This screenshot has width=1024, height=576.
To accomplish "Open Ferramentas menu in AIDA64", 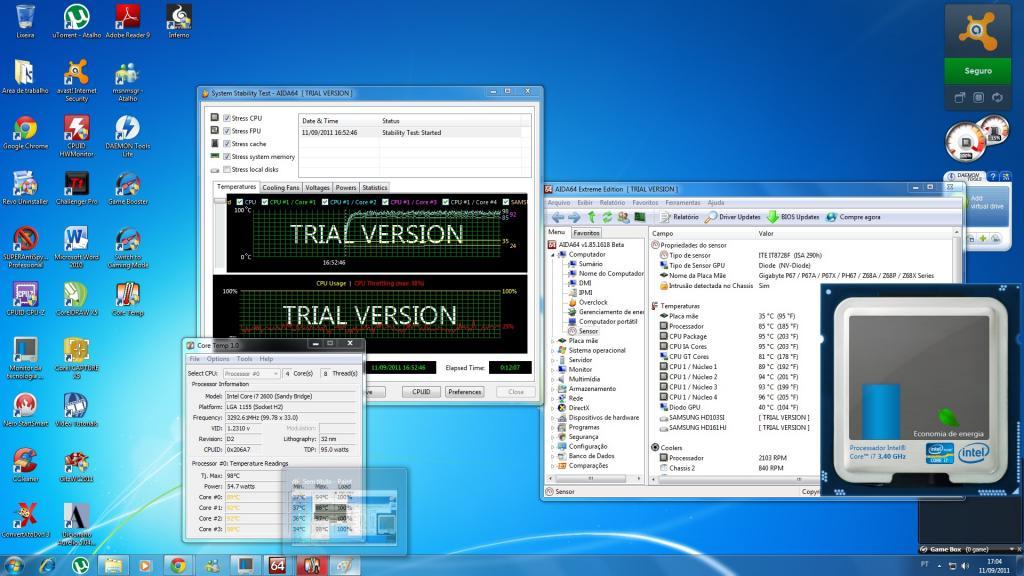I will [682, 202].
